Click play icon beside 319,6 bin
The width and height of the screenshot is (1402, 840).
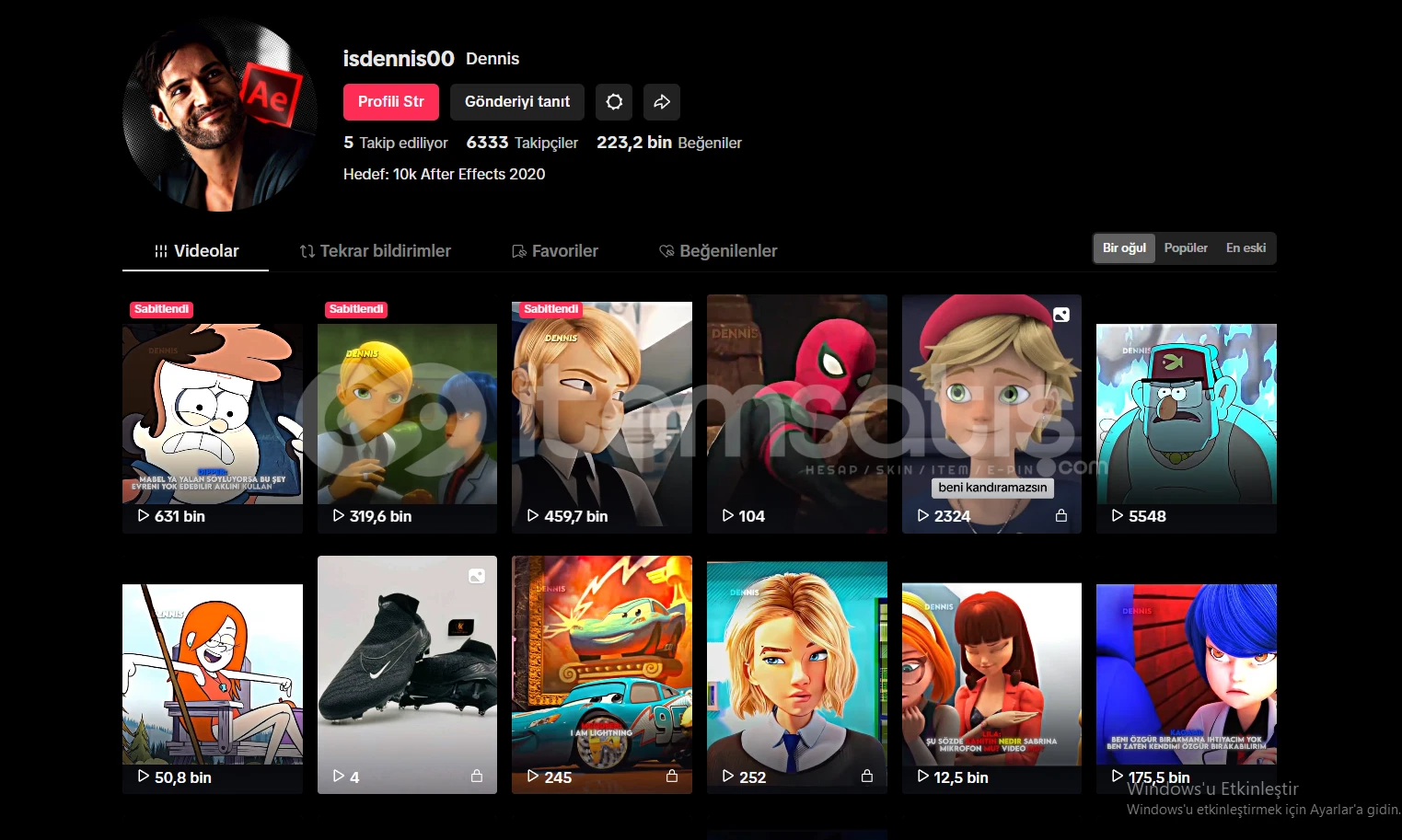pos(339,516)
